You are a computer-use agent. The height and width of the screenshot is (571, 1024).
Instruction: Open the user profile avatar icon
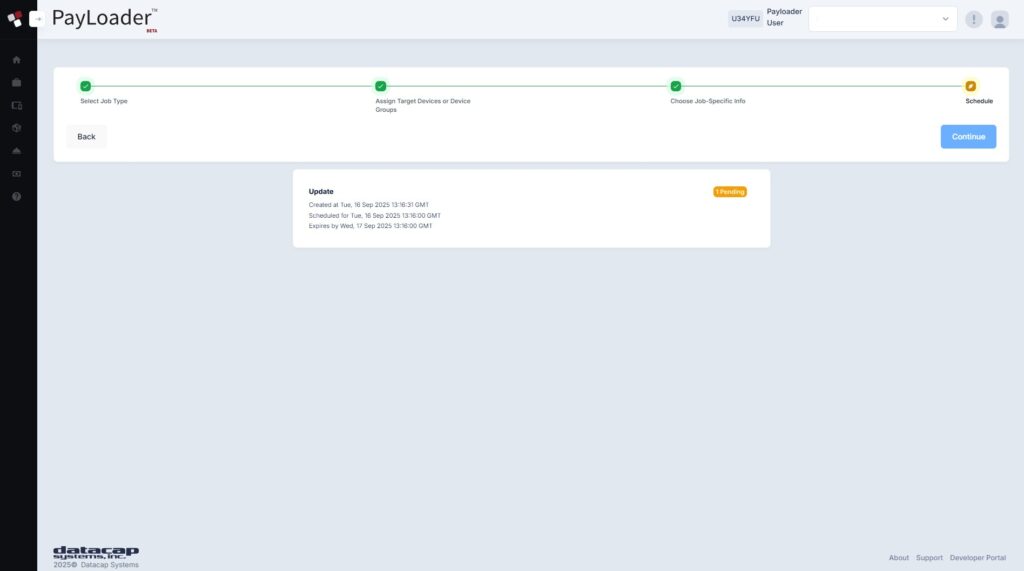(999, 20)
